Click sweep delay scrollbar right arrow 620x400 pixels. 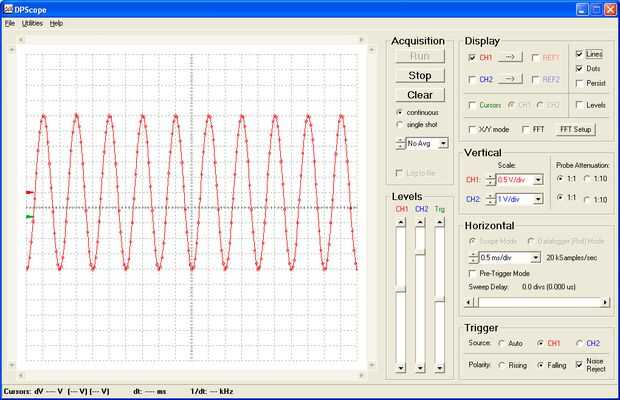click(605, 302)
